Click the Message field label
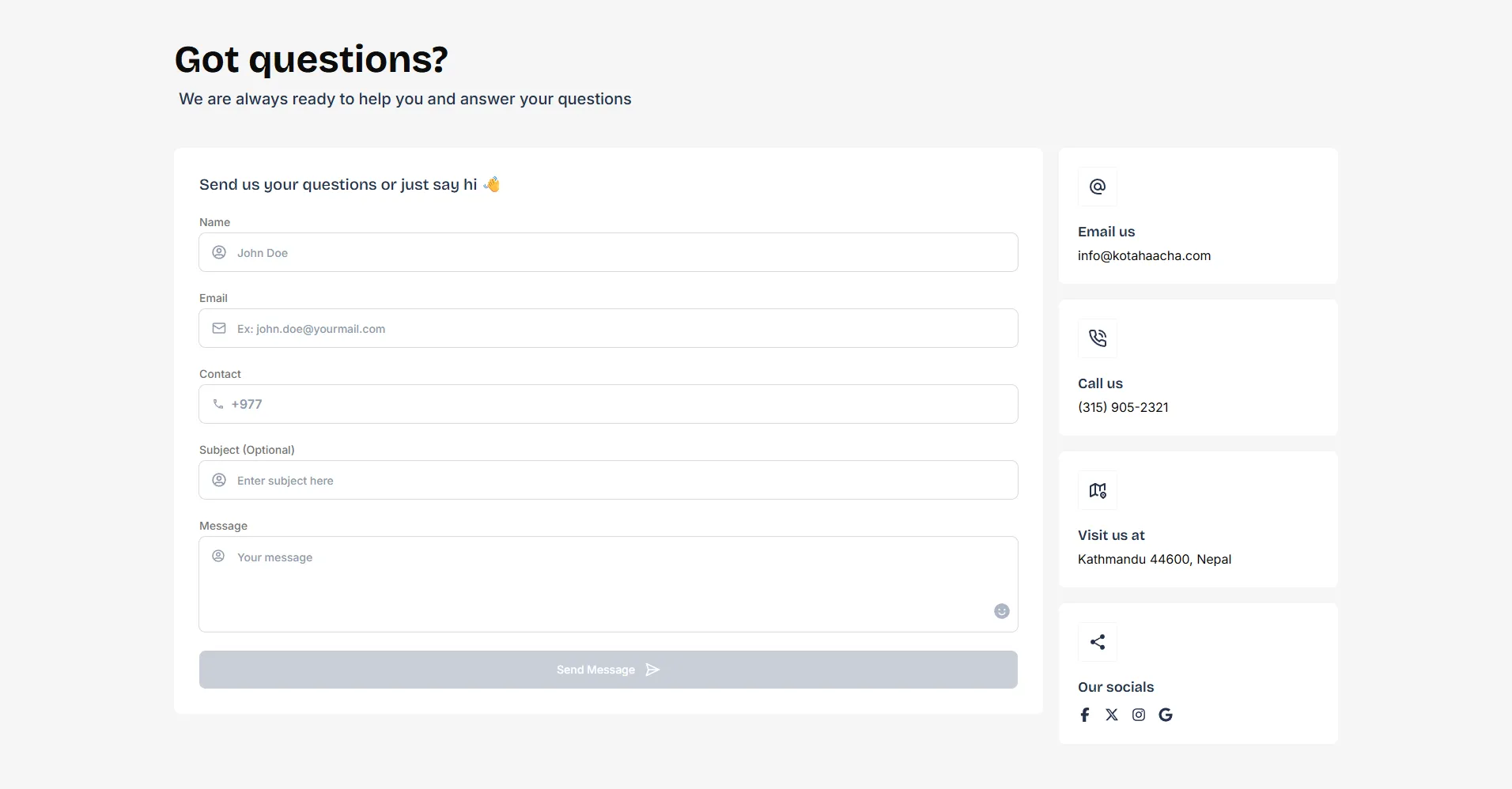Screen dimensions: 1512x789 (223, 526)
